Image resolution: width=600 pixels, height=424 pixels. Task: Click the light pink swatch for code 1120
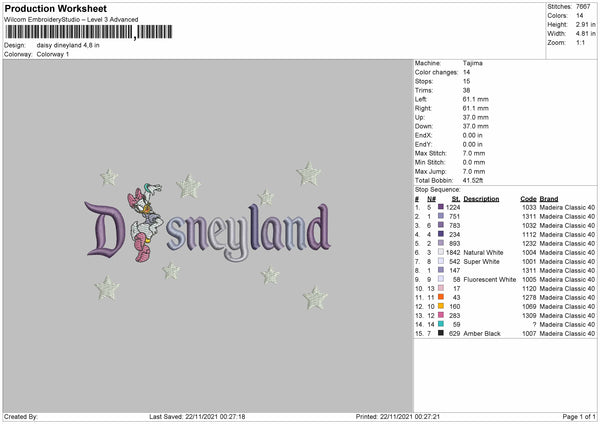coord(441,288)
